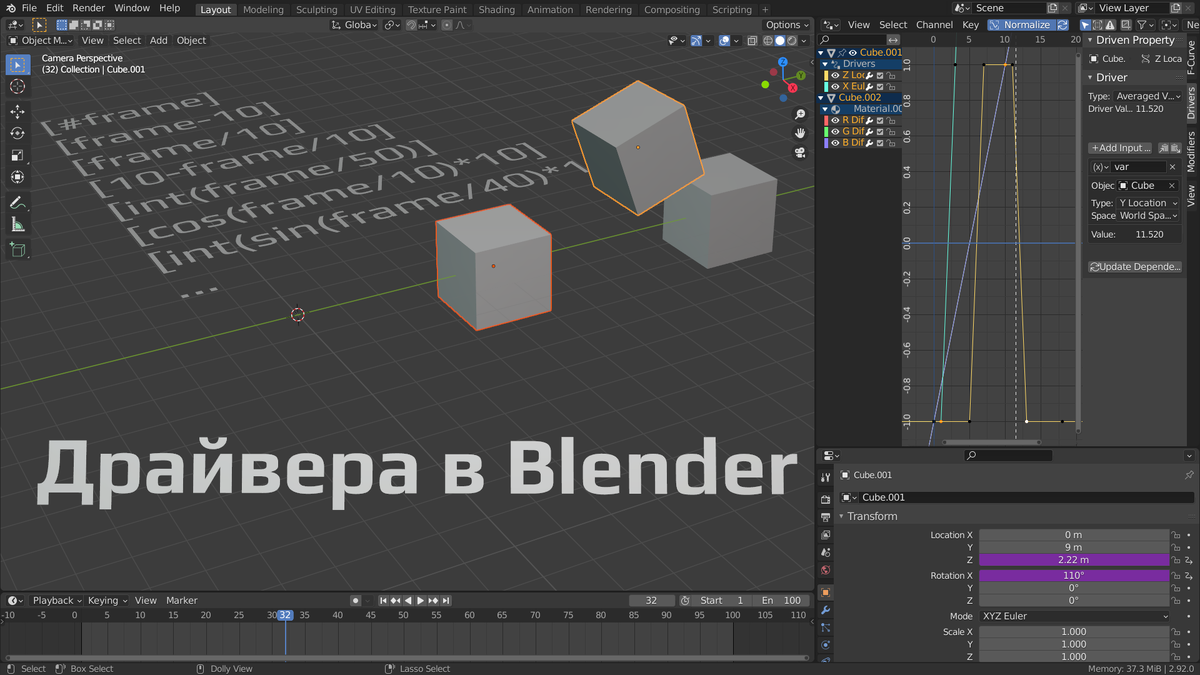Open the Render menu
The image size is (1200, 675).
(x=88, y=8)
